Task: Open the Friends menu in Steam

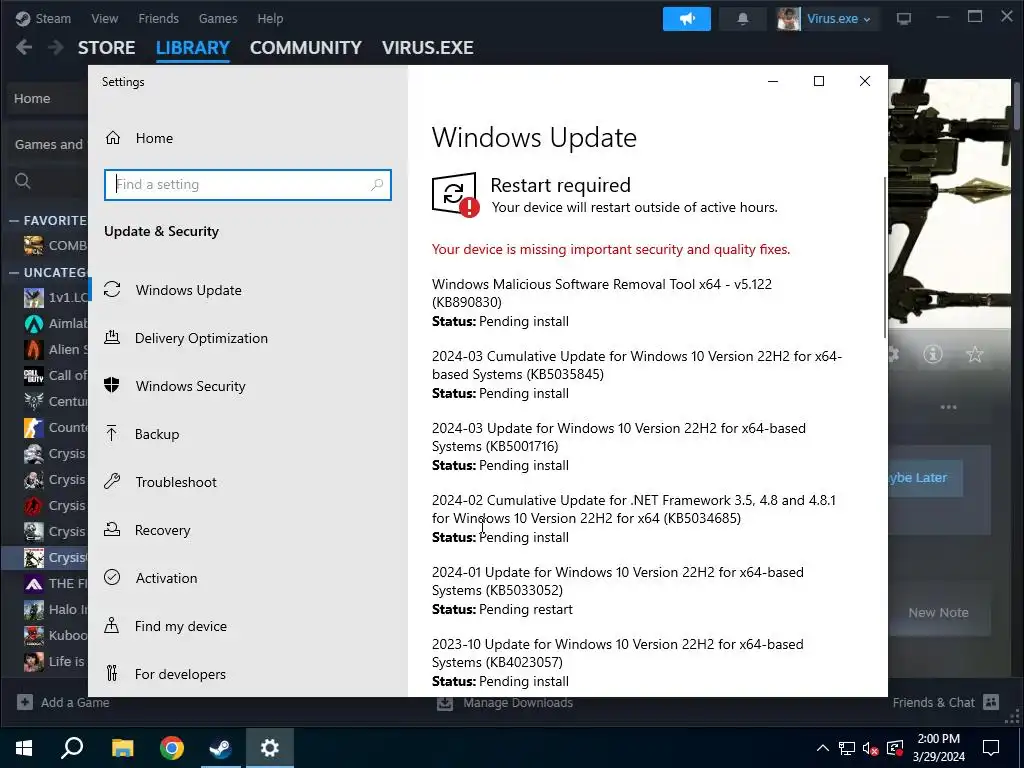Action: pyautogui.click(x=158, y=18)
